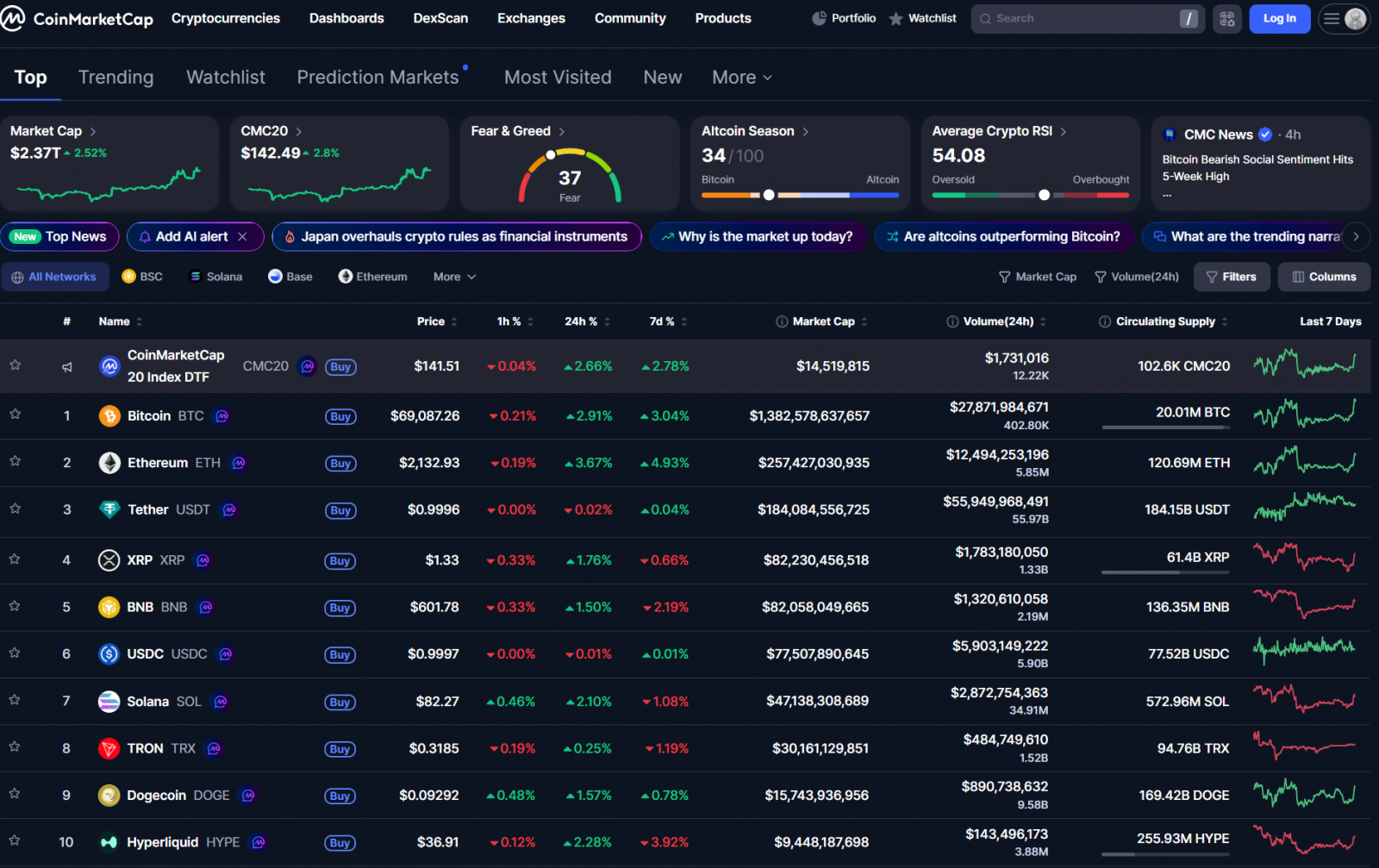This screenshot has height=868, width=1379.
Task: Toggle the watchlist star for Solana
Action: [16, 700]
